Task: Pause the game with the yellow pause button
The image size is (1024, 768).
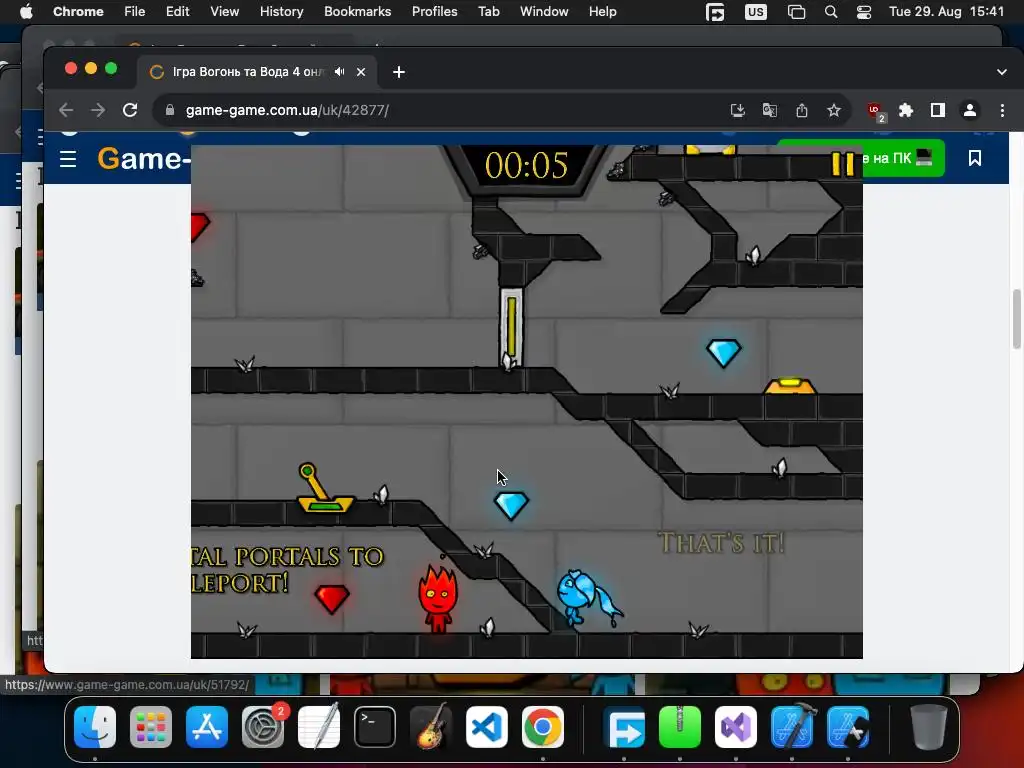Action: point(842,163)
